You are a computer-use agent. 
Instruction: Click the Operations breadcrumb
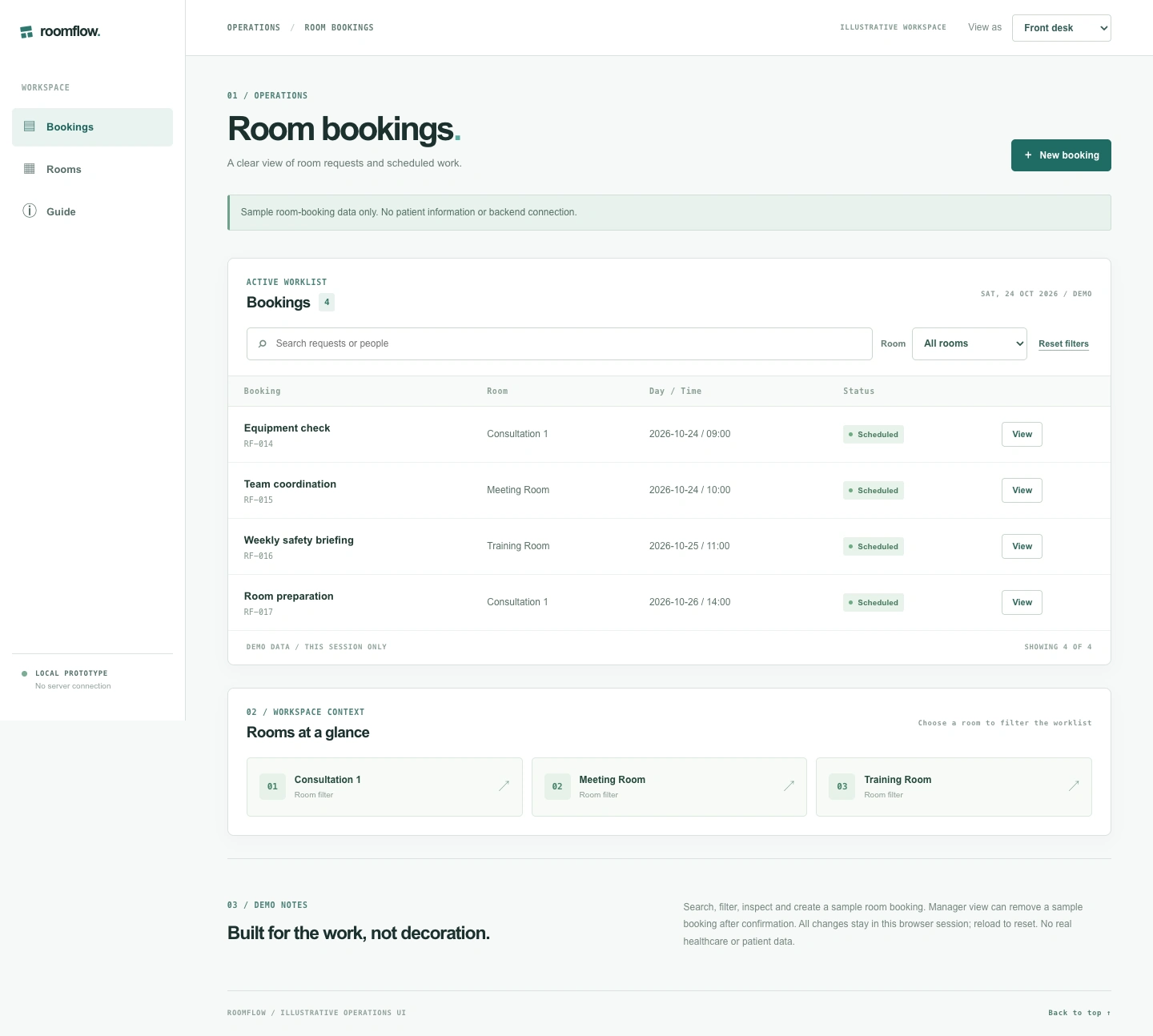[254, 27]
